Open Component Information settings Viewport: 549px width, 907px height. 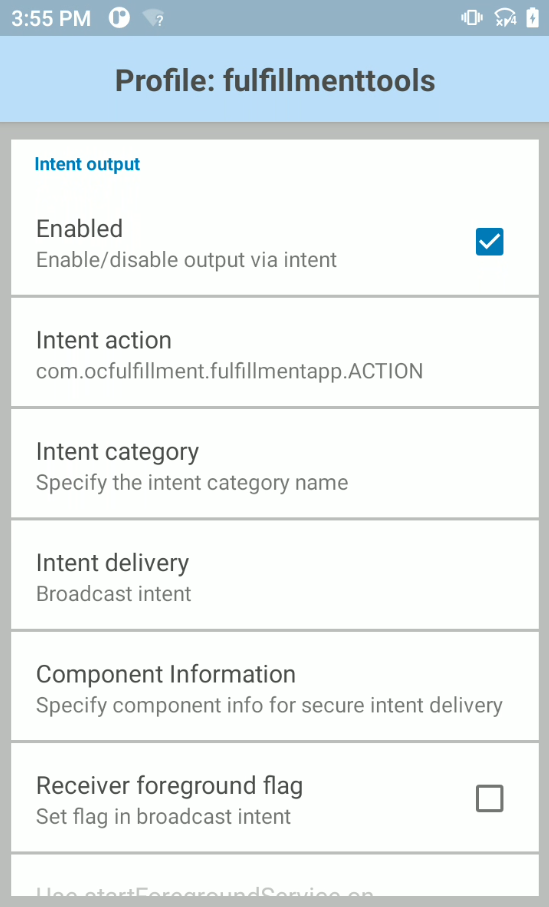pyautogui.click(x=275, y=687)
